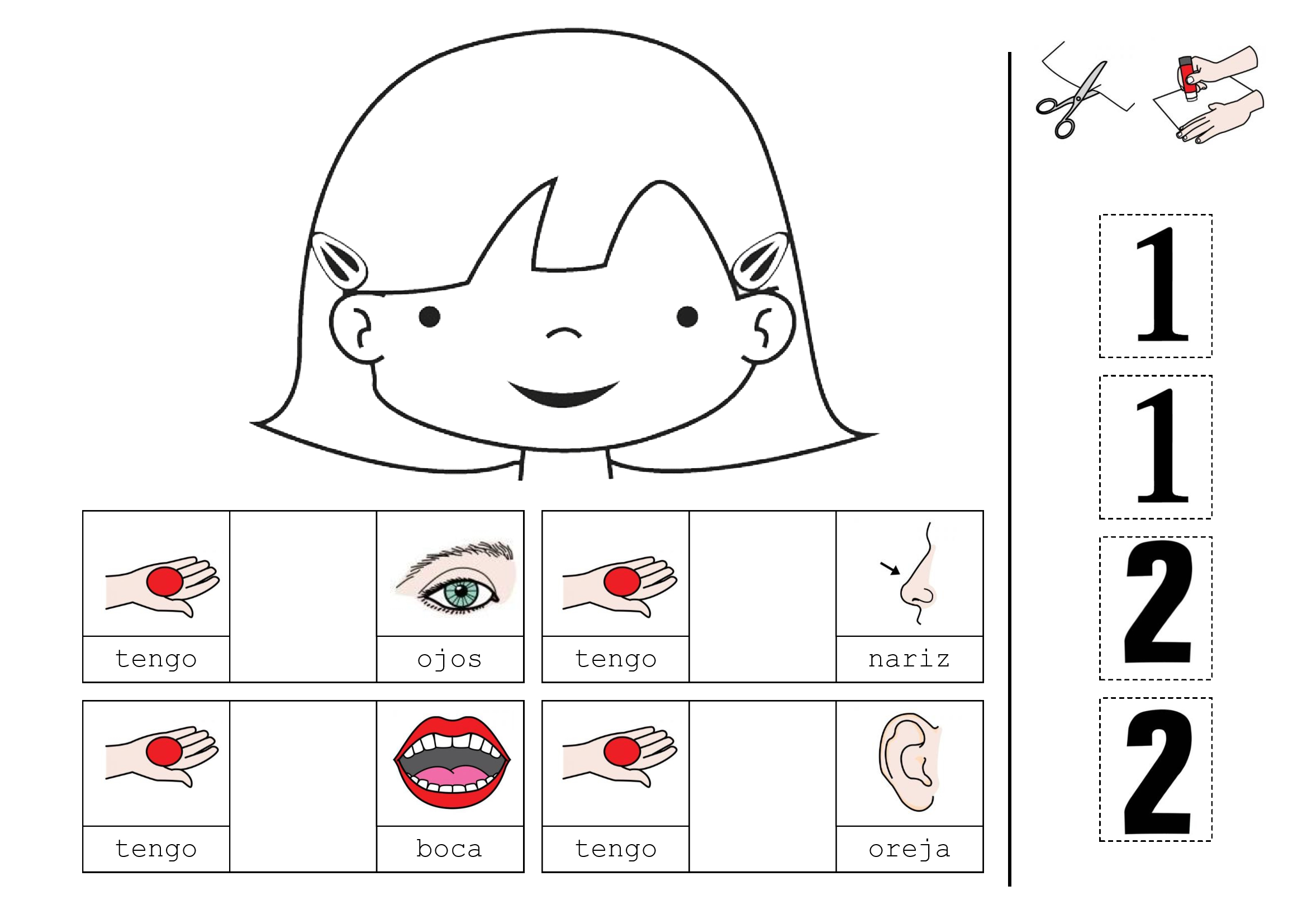Select the bottom number 2 cutout card
The height and width of the screenshot is (924, 1307).
(1156, 770)
